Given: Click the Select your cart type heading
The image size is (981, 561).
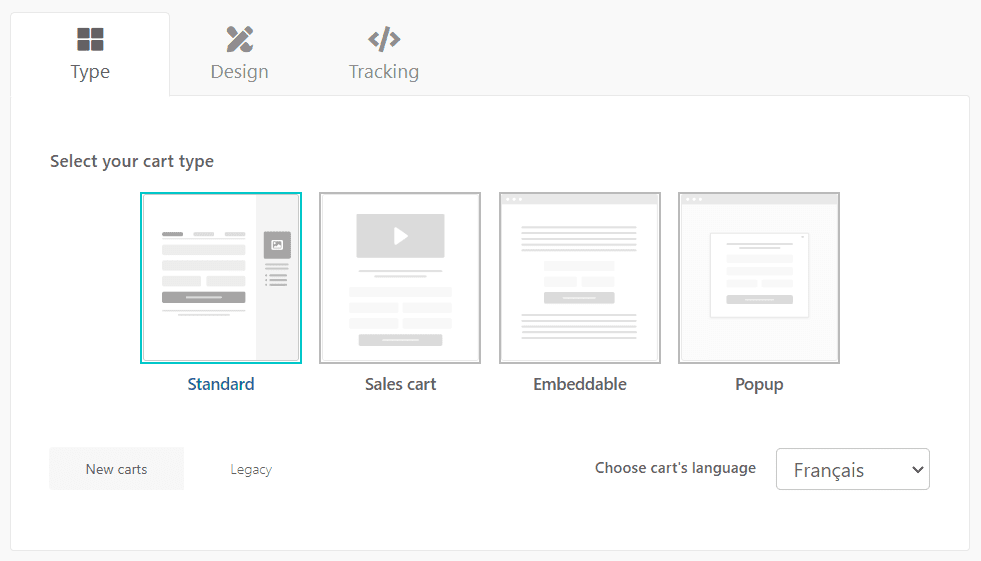Looking at the screenshot, I should pos(132,161).
